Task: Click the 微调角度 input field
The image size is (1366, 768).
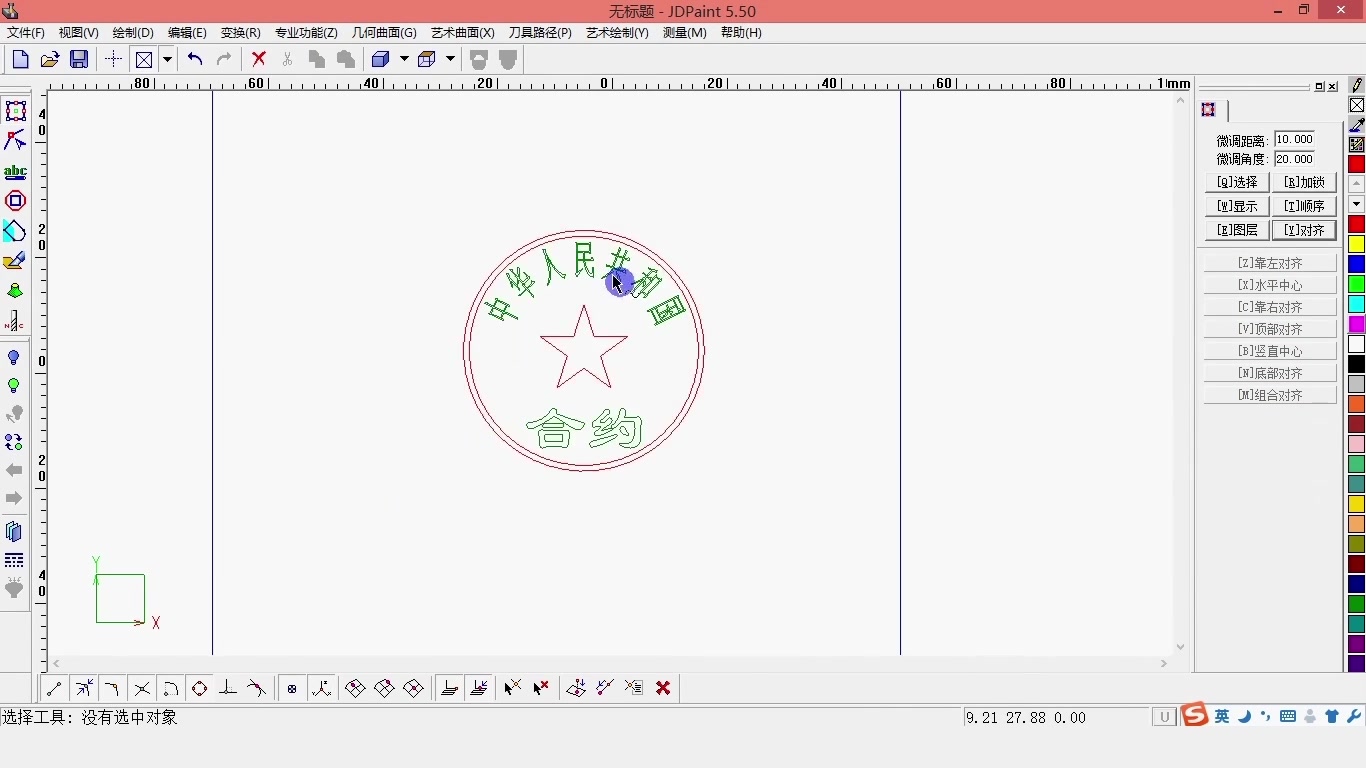Action: point(1294,159)
